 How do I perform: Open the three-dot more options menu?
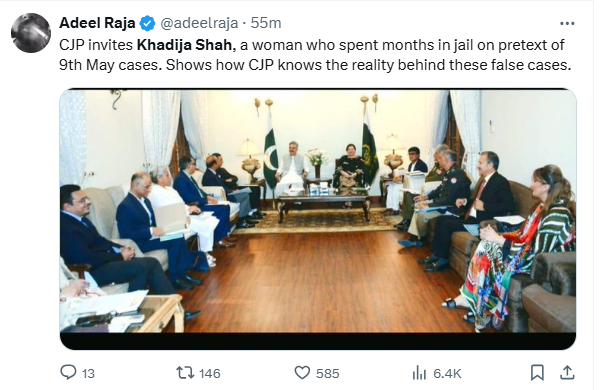coord(567,24)
